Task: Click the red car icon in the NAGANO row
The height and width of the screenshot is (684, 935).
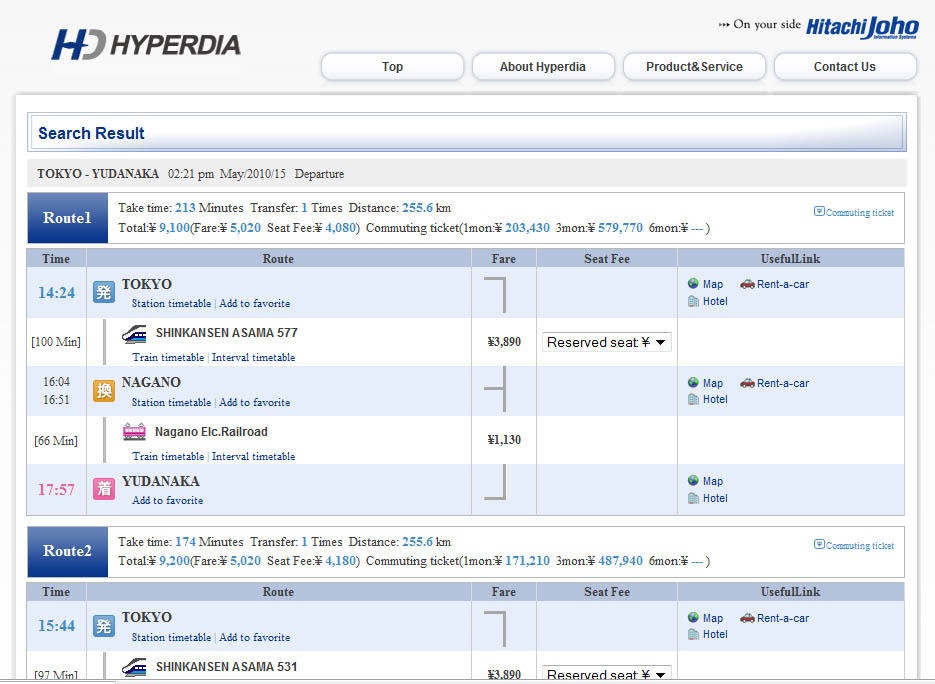Action: coord(747,383)
